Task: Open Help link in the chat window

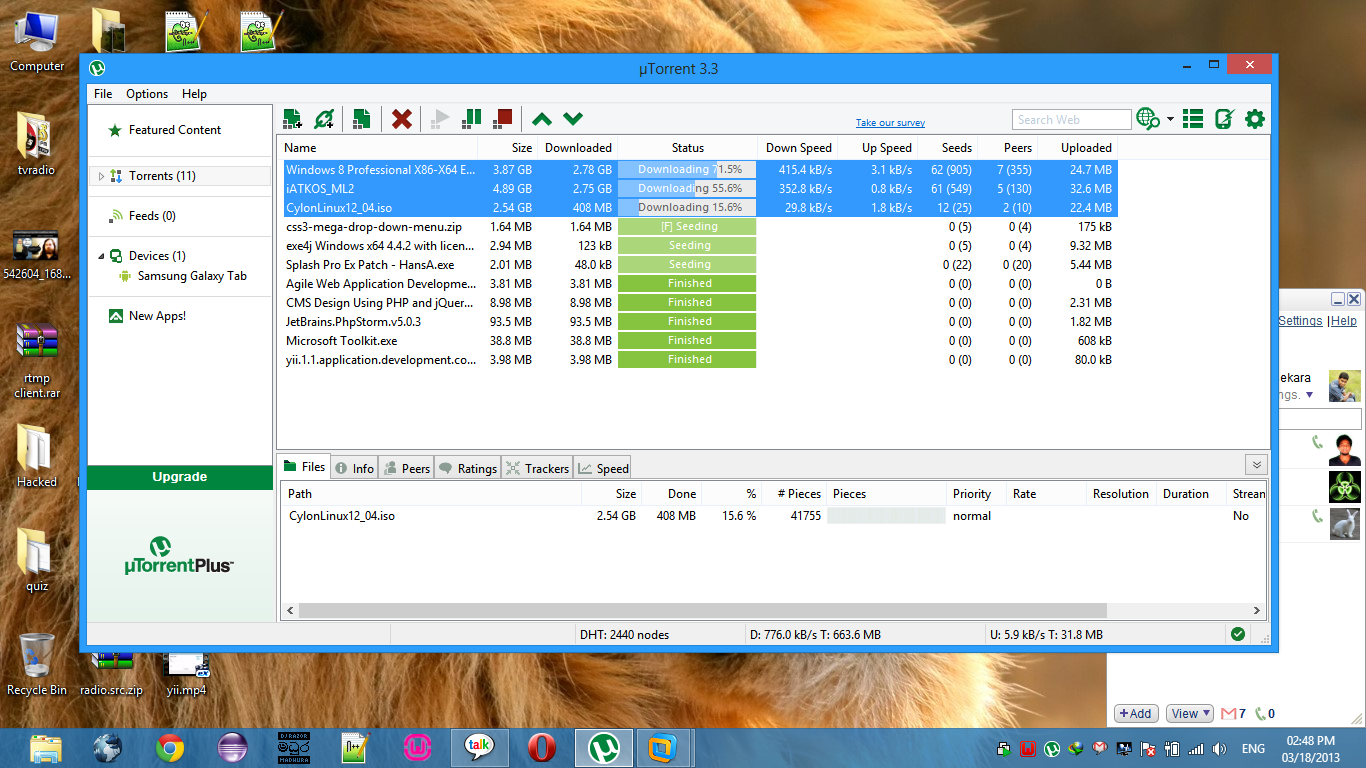Action: [x=1344, y=321]
